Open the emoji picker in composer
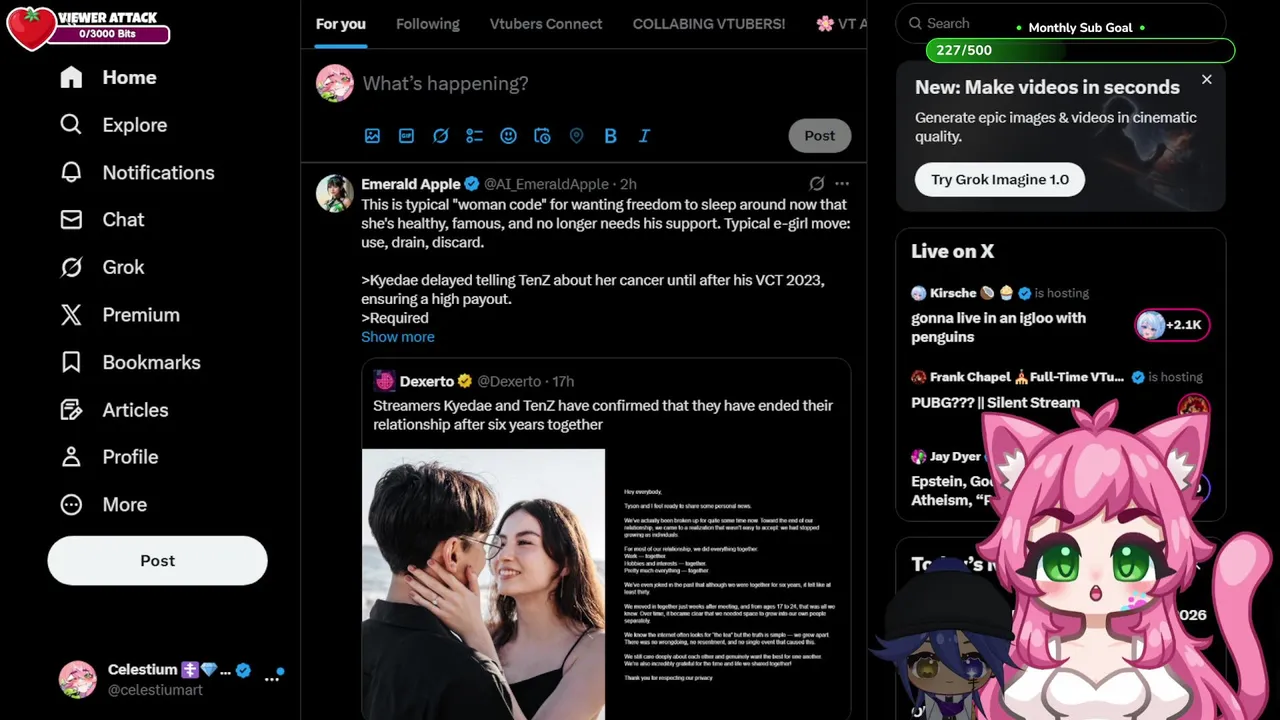Image resolution: width=1280 pixels, height=720 pixels. (x=508, y=136)
